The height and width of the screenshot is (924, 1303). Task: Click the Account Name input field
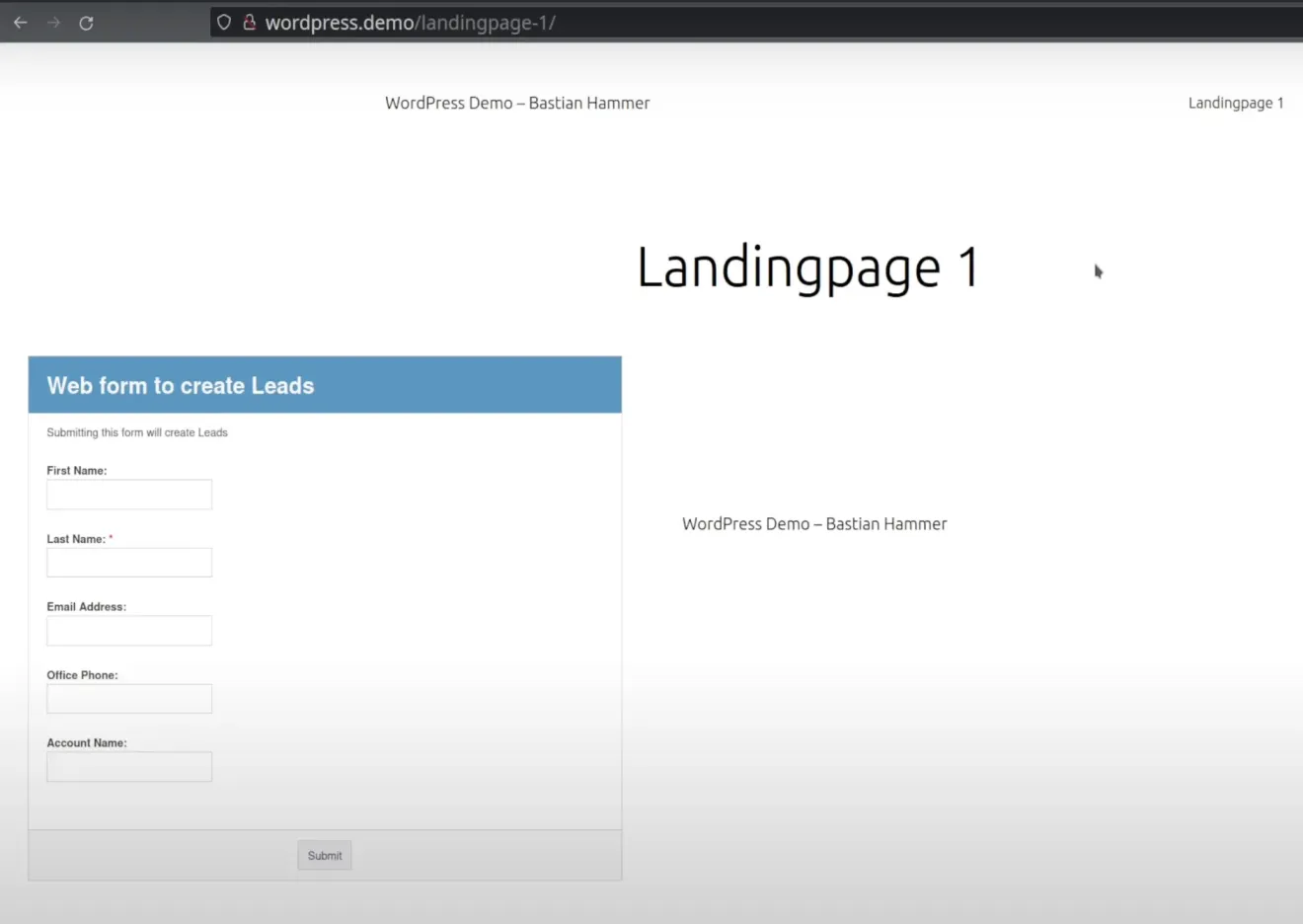click(128, 766)
